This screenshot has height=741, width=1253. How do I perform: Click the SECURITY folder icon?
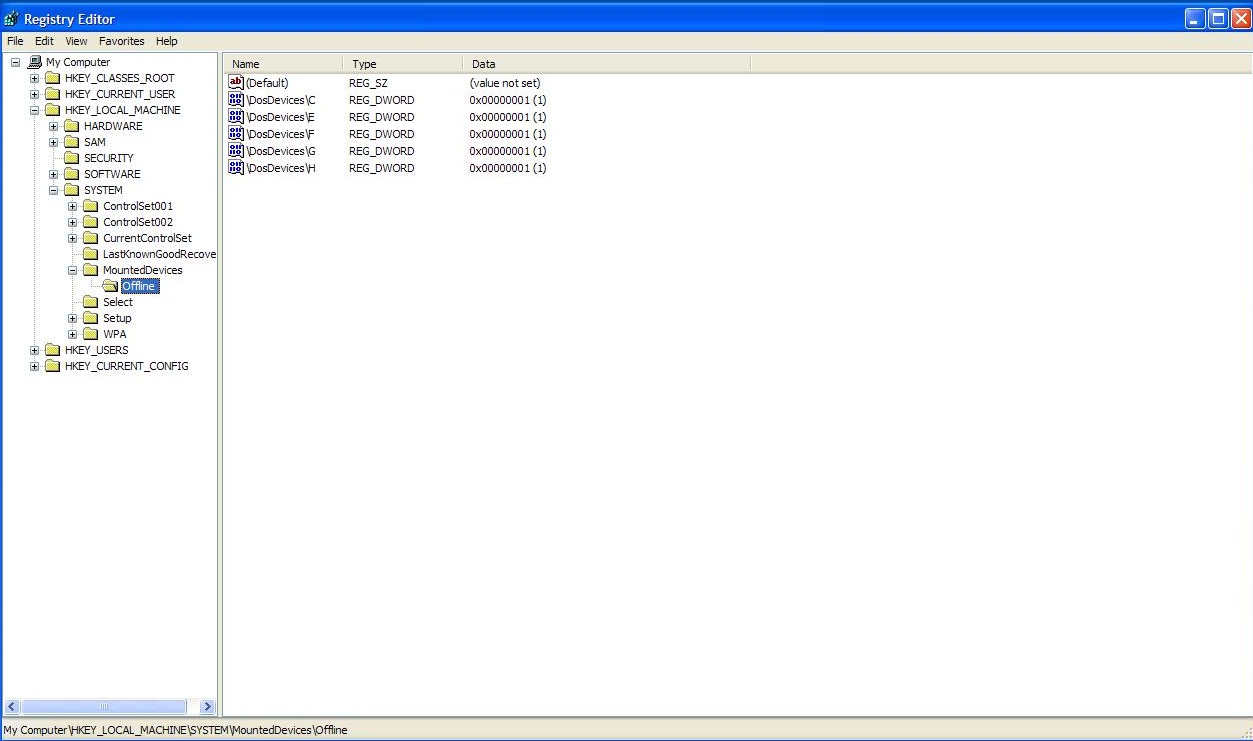(x=71, y=158)
